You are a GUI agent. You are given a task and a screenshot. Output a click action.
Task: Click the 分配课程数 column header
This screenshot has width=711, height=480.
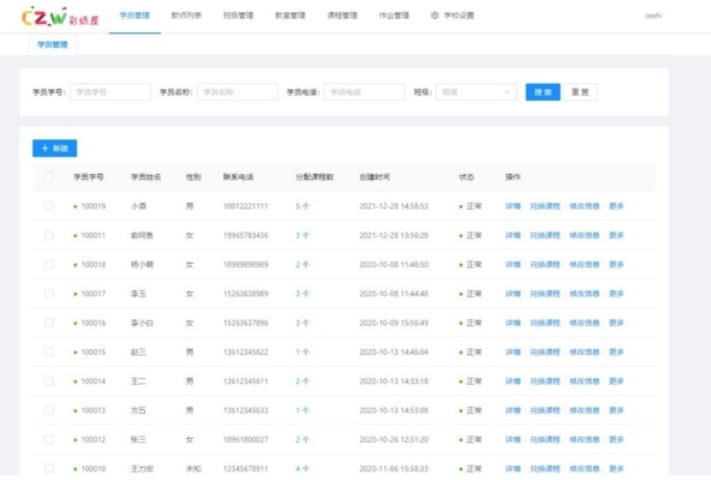(315, 177)
